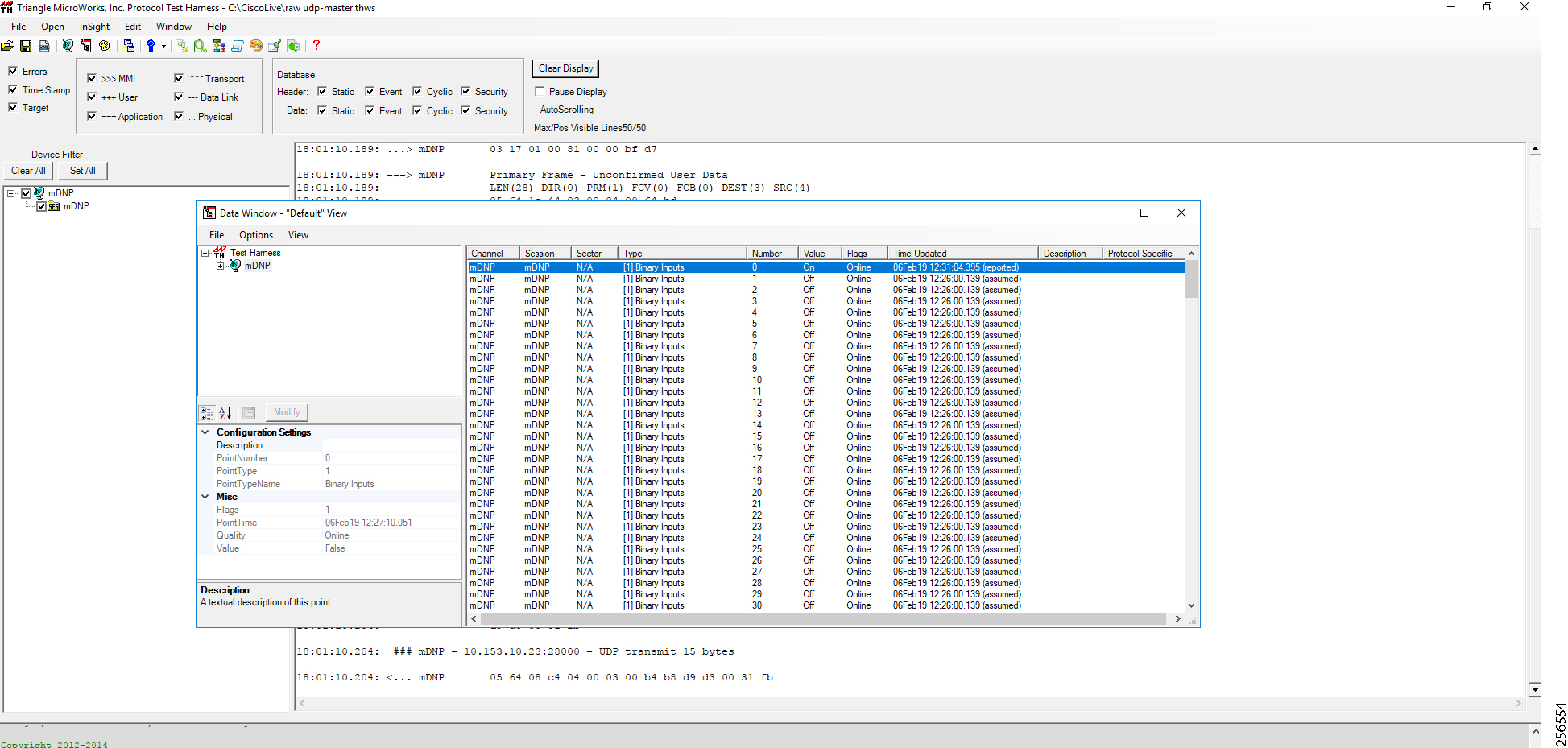The height and width of the screenshot is (748, 1568).
Task: Click the Property Pages icon beside Modify
Action: point(249,413)
